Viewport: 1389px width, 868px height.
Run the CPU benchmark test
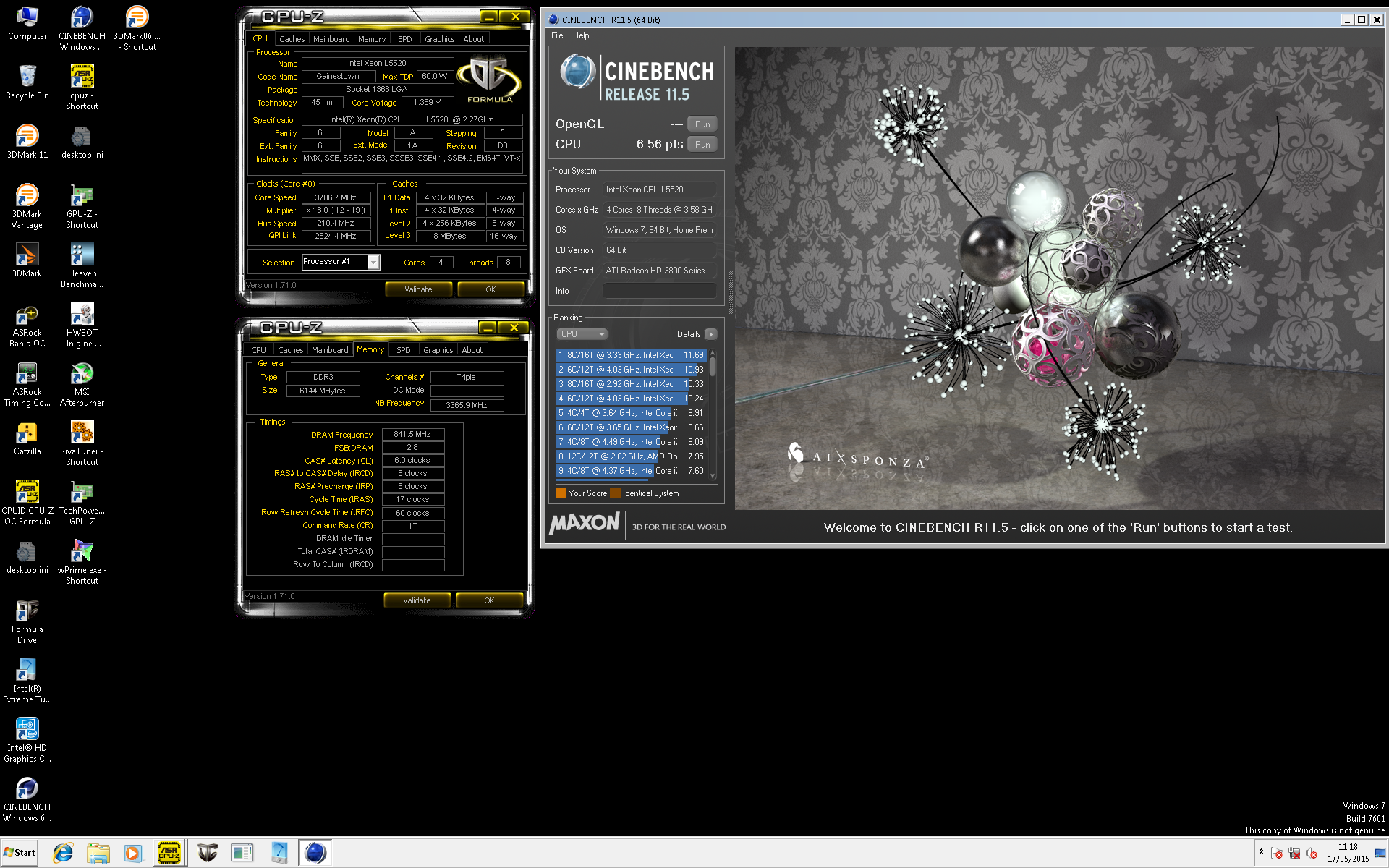(x=702, y=145)
